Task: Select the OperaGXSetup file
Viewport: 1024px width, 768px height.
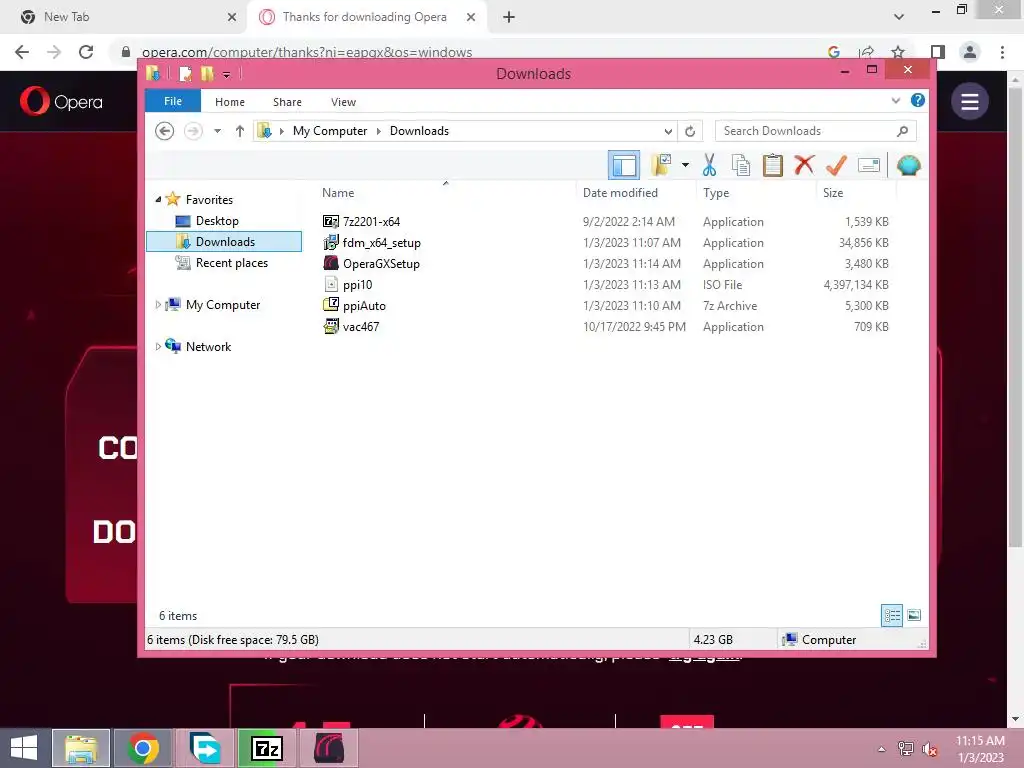Action: 381,264
